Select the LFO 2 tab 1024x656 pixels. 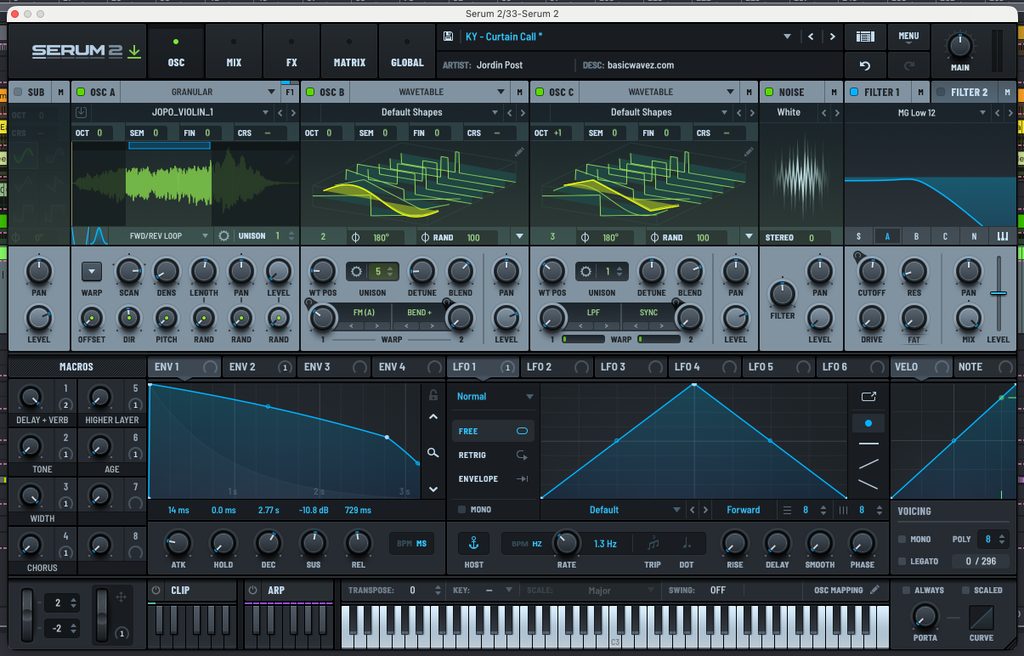pyautogui.click(x=556, y=367)
